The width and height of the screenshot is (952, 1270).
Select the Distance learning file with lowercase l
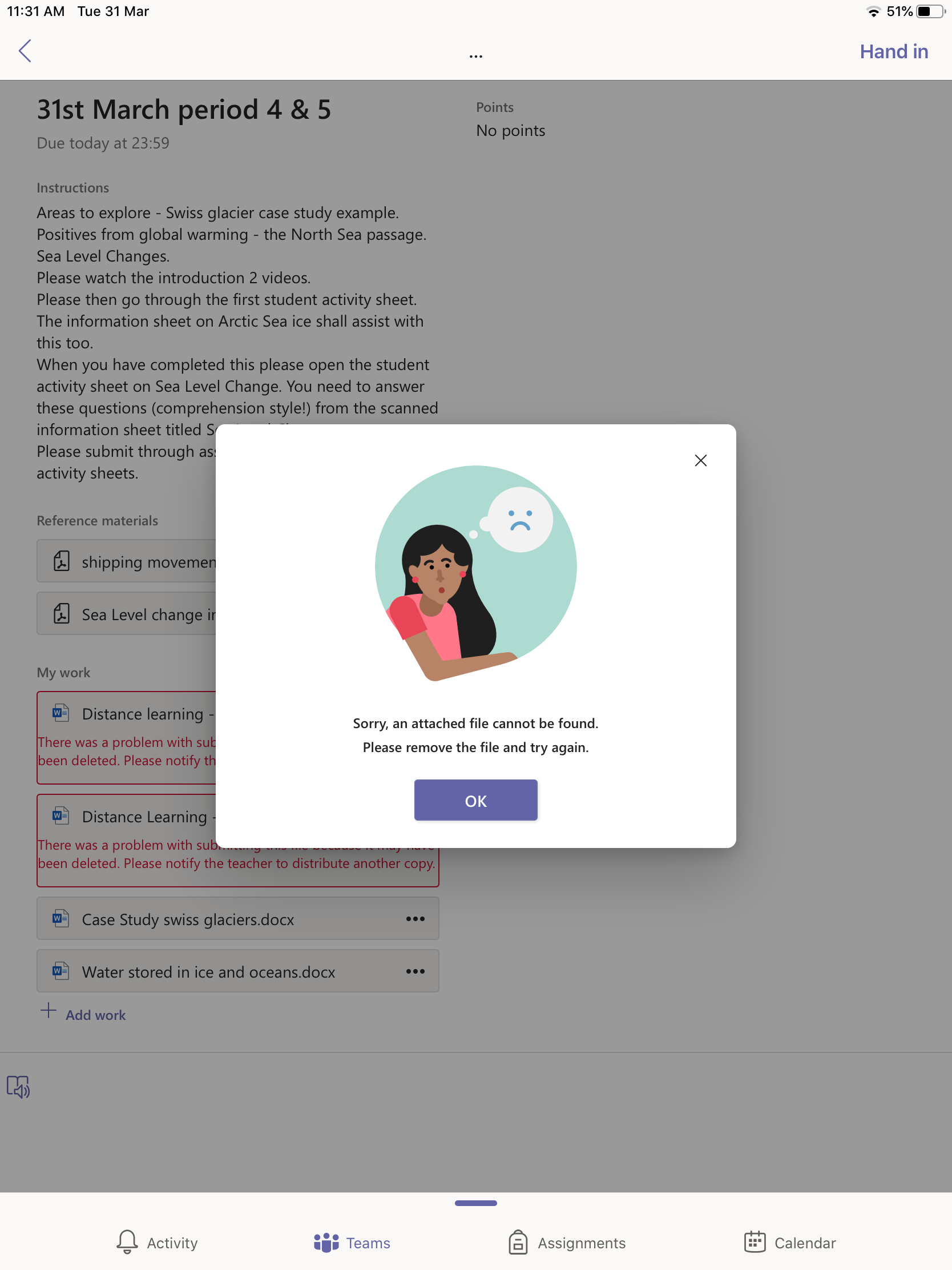click(126, 738)
